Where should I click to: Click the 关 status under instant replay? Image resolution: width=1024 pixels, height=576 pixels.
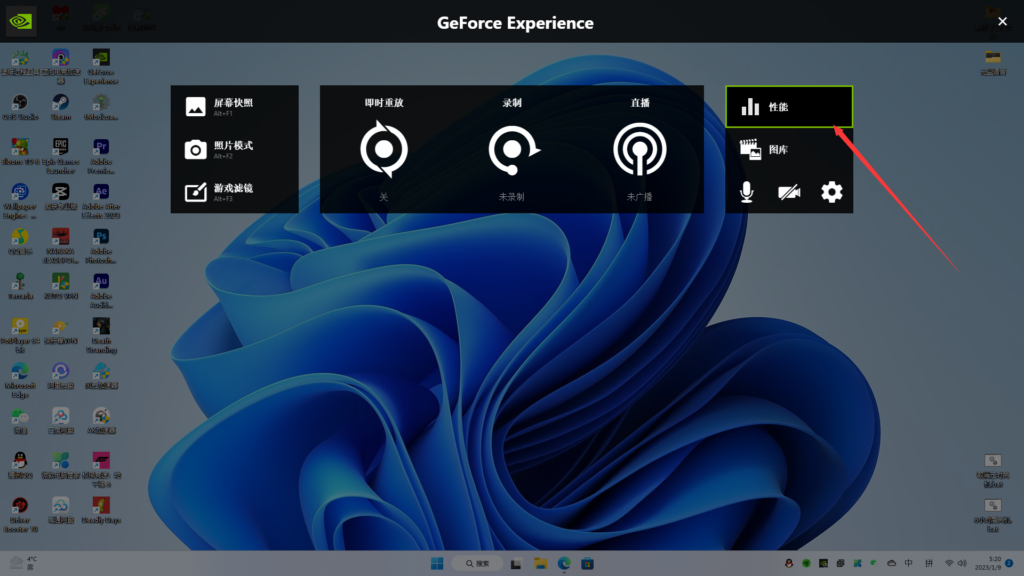383,197
